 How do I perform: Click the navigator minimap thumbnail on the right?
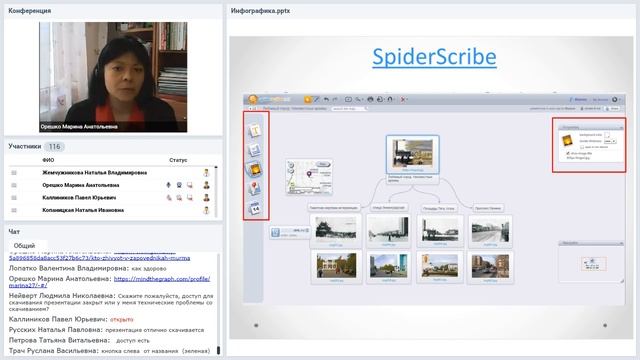594,264
